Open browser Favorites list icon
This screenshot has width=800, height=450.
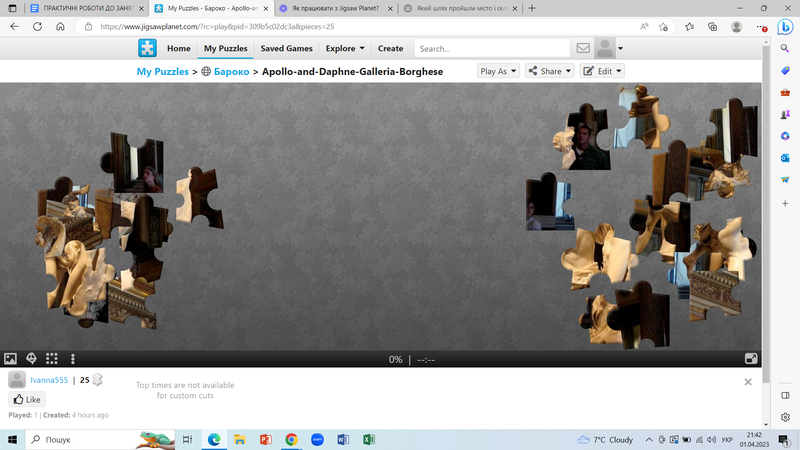click(x=690, y=27)
